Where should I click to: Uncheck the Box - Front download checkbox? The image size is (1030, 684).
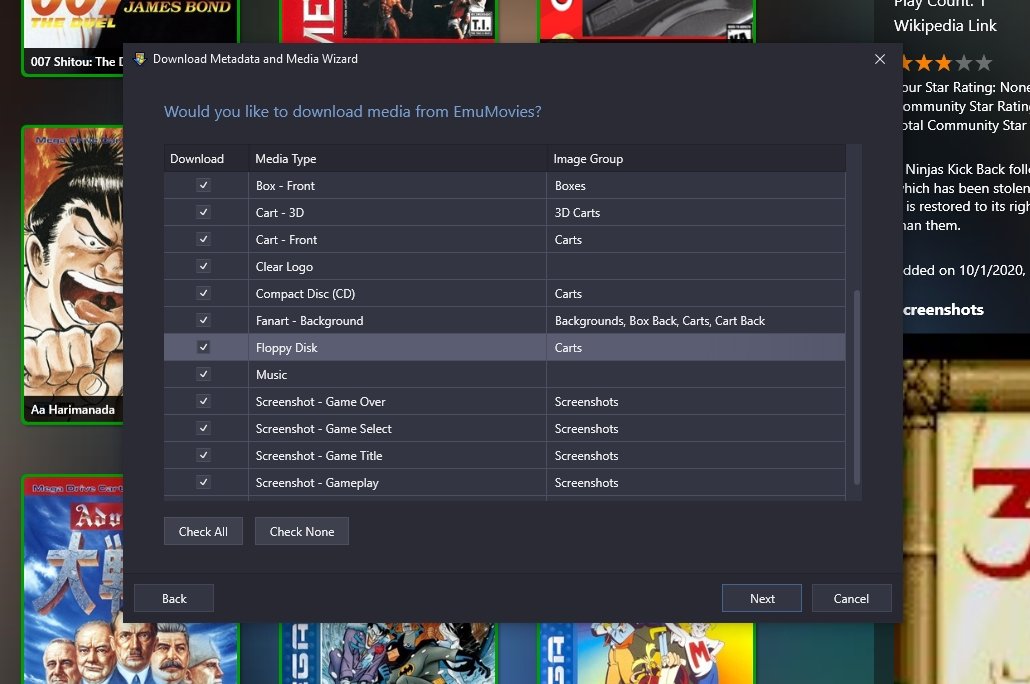tap(204, 185)
